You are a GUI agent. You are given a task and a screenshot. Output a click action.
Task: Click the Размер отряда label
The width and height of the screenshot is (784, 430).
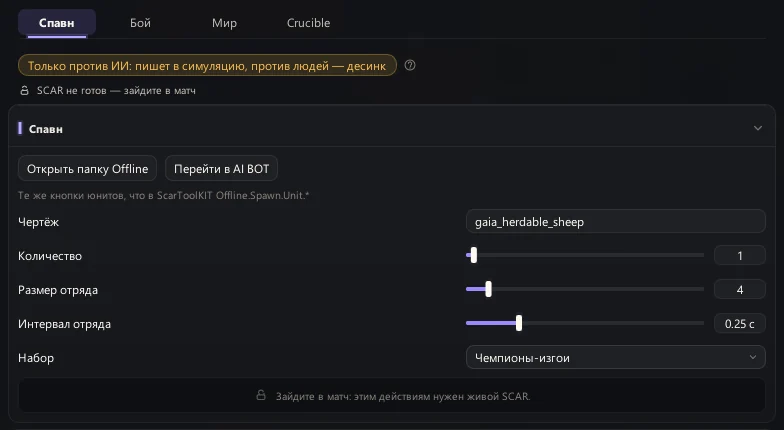(58, 290)
